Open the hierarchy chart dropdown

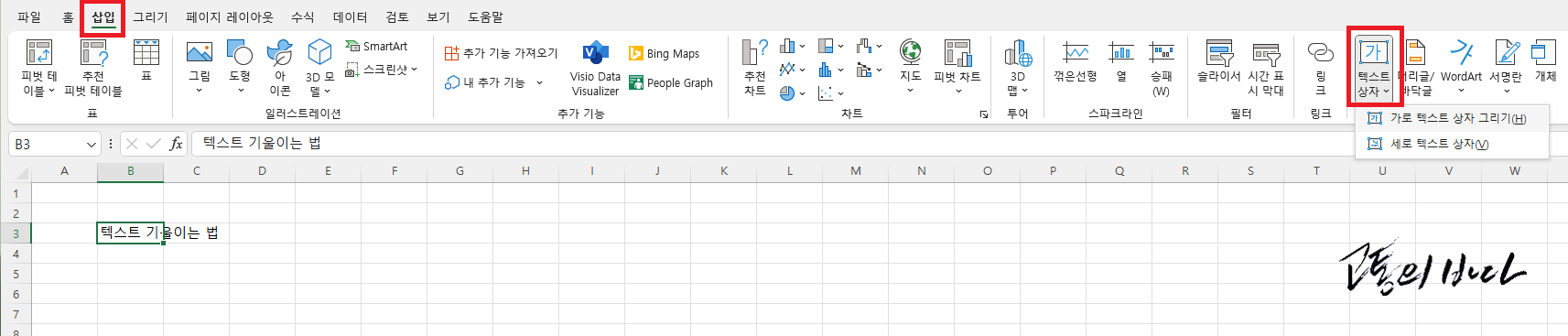830,46
